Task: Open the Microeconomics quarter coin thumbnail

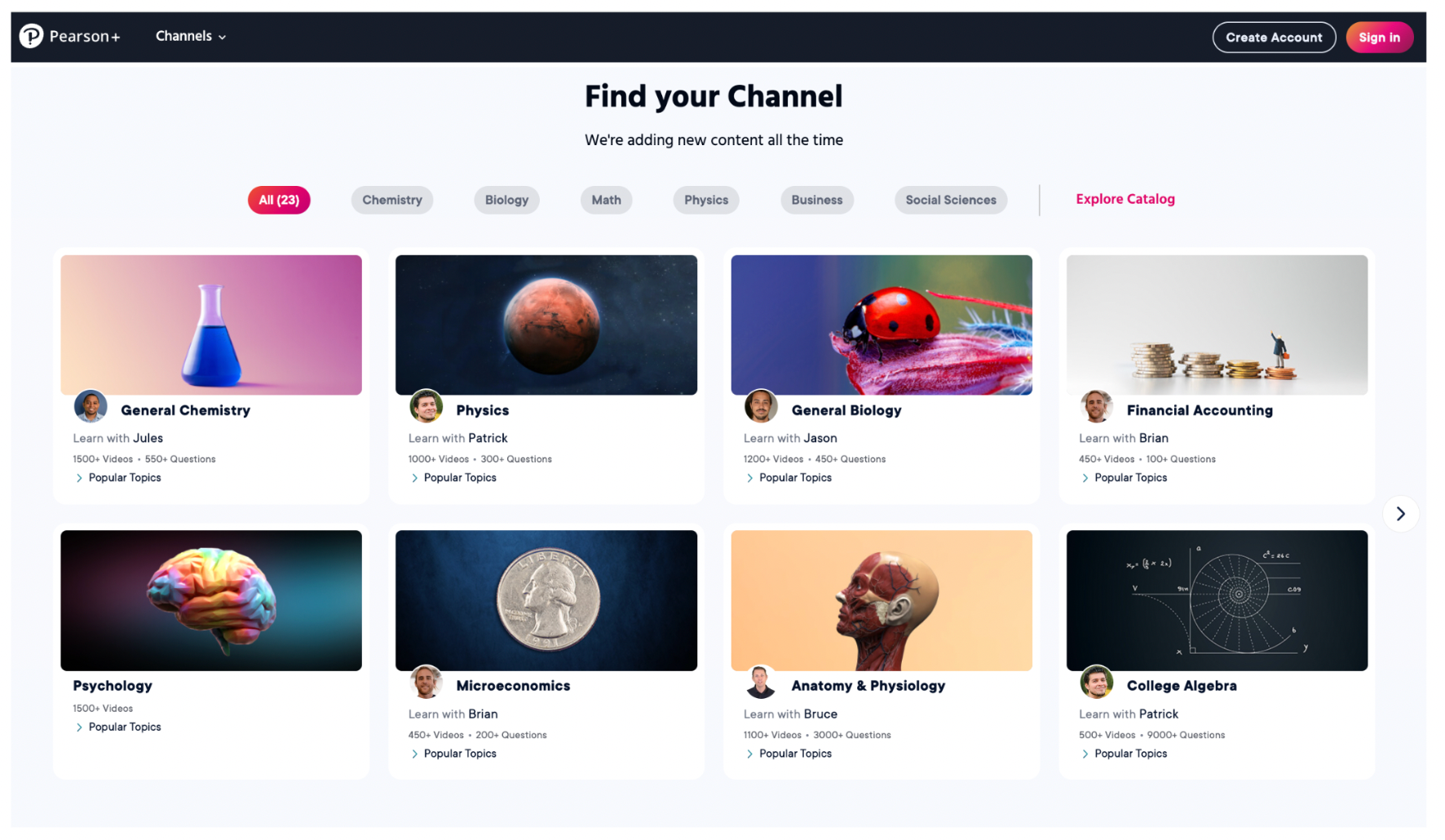Action: 546,601
